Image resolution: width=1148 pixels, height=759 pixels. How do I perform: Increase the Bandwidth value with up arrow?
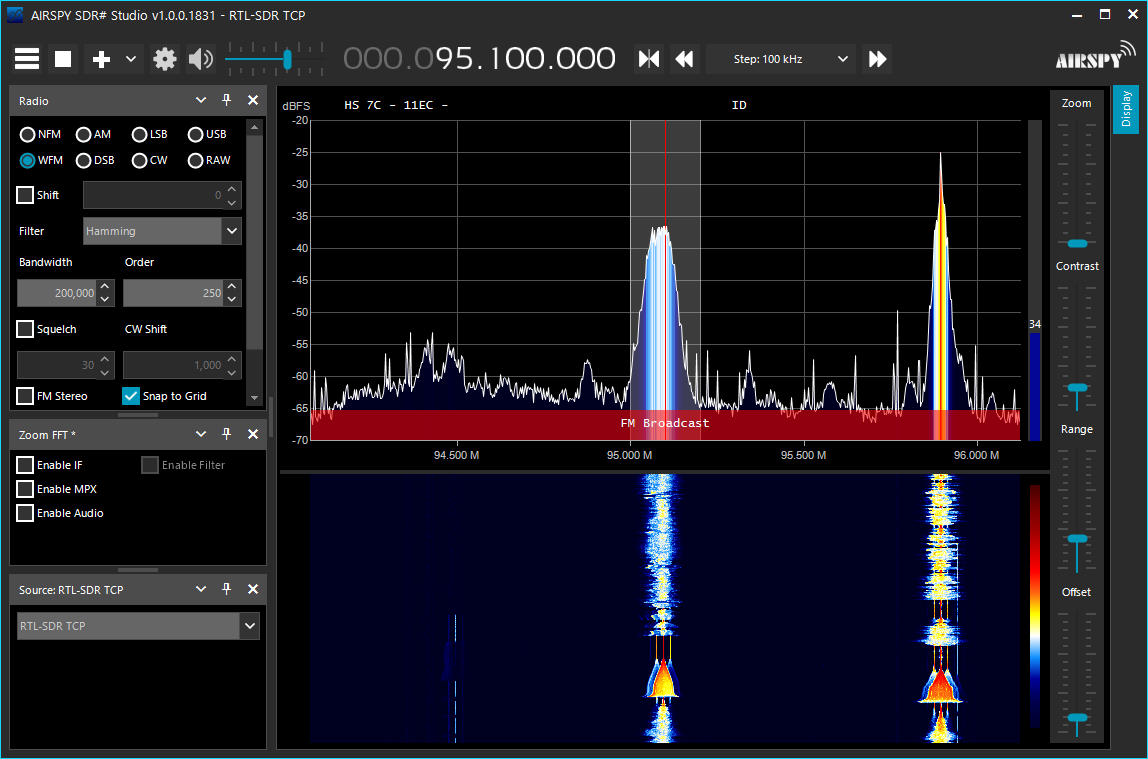[105, 286]
